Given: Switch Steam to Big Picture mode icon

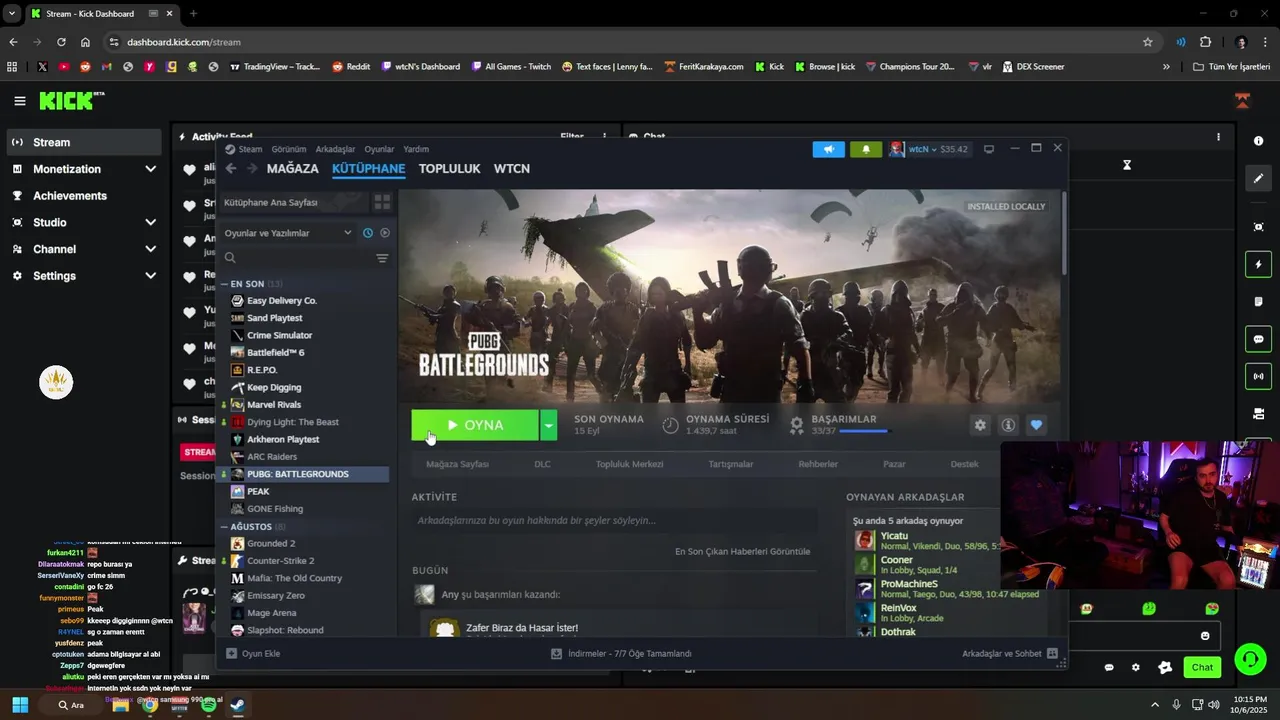Looking at the screenshot, I should click(x=989, y=149).
